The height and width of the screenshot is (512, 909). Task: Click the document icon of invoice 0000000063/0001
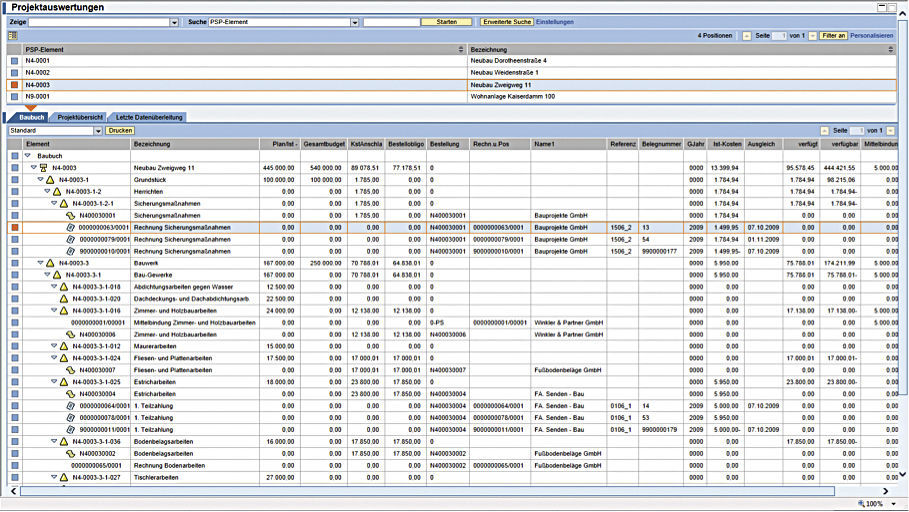pyautogui.click(x=71, y=227)
